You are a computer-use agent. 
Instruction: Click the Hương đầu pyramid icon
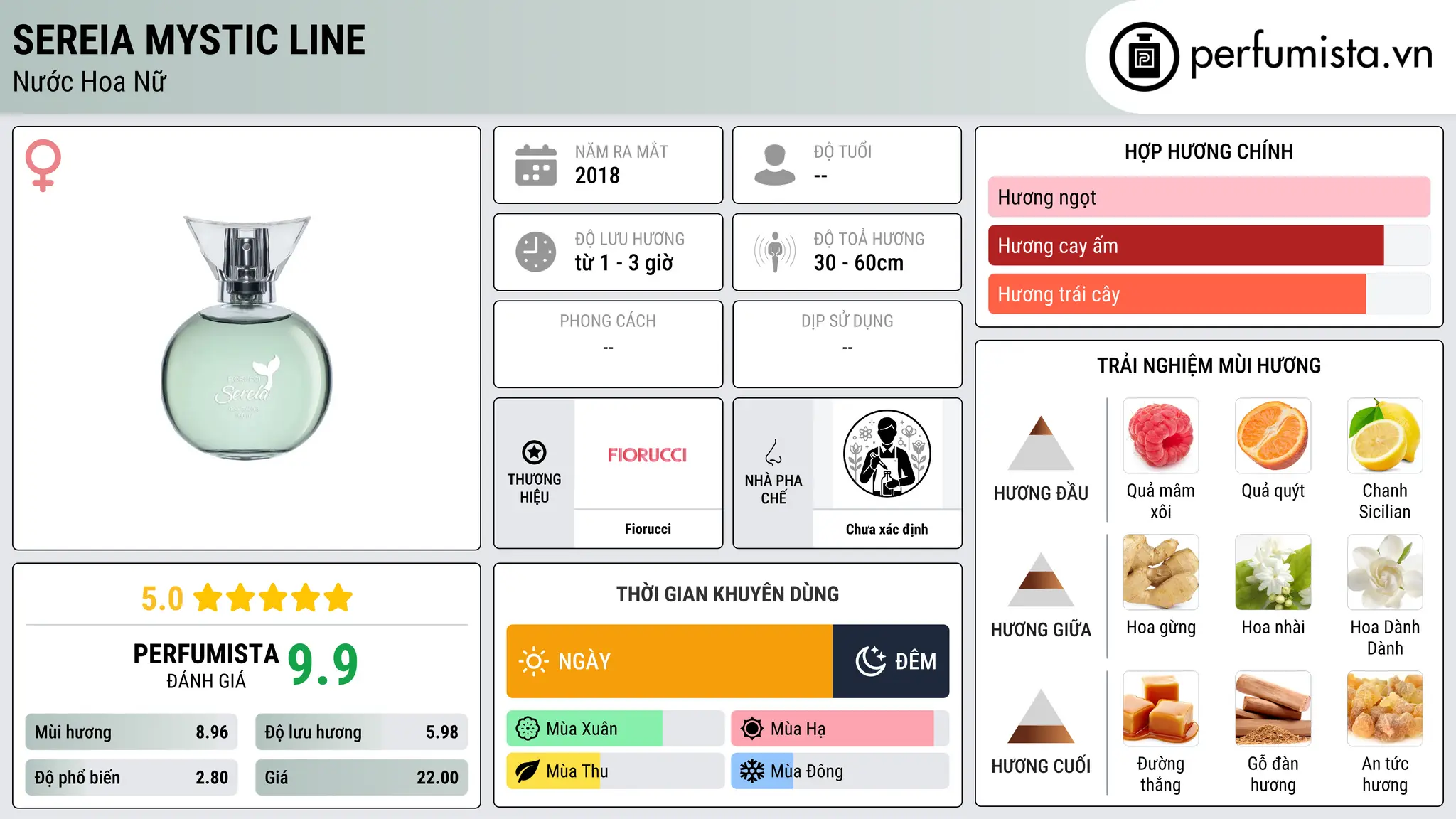pos(1041,443)
